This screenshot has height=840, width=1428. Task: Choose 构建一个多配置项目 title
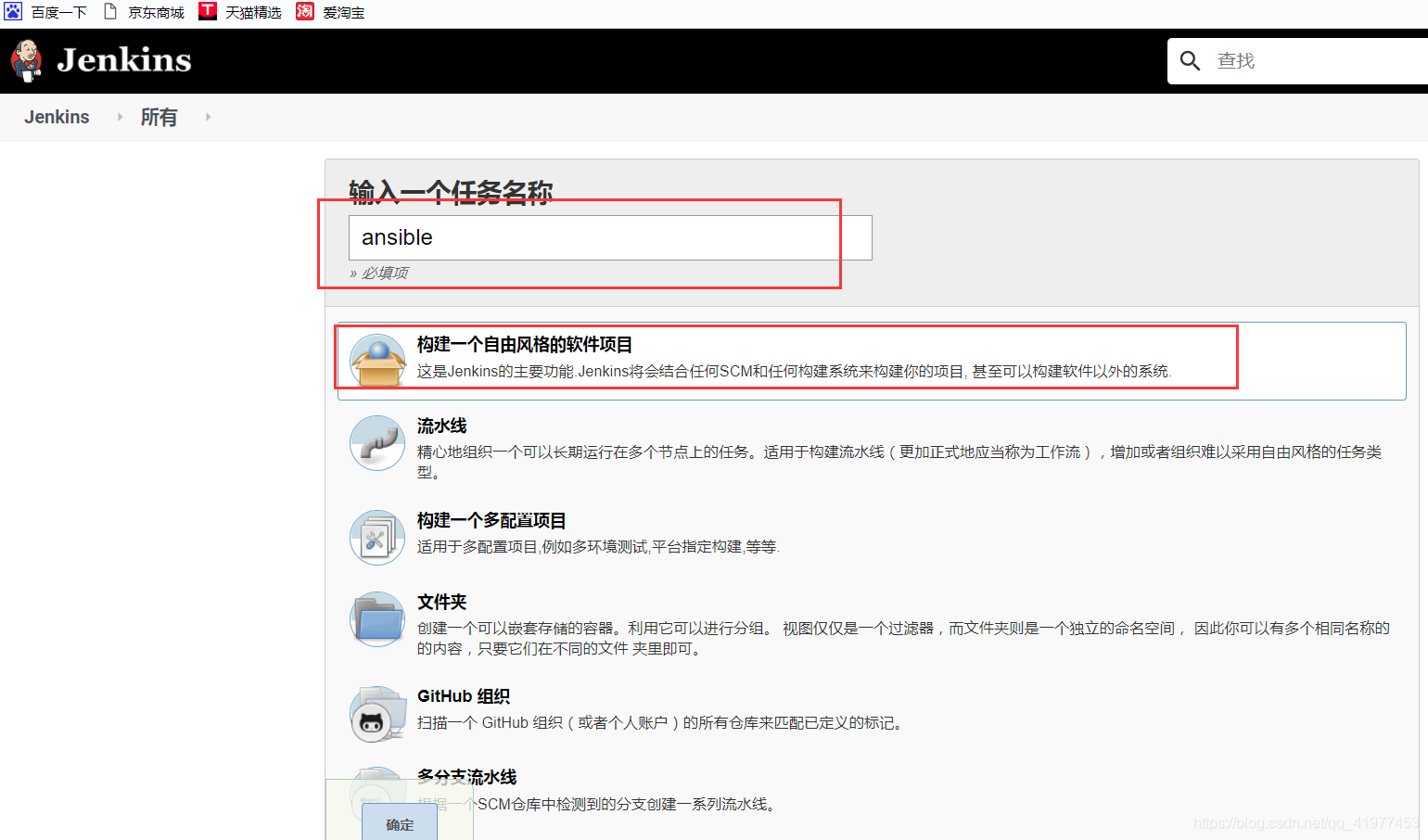pos(491,520)
